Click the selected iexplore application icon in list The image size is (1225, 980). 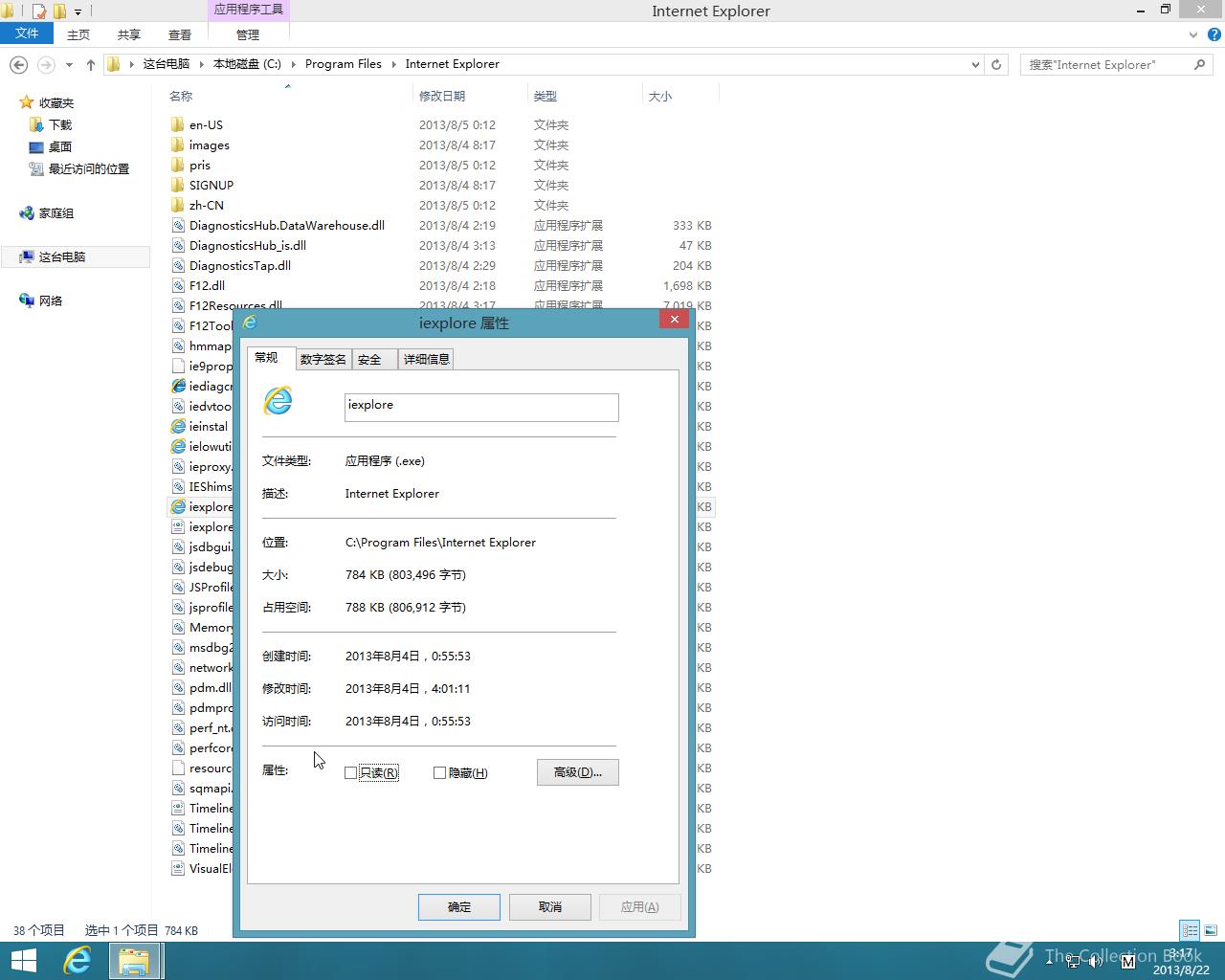(178, 506)
